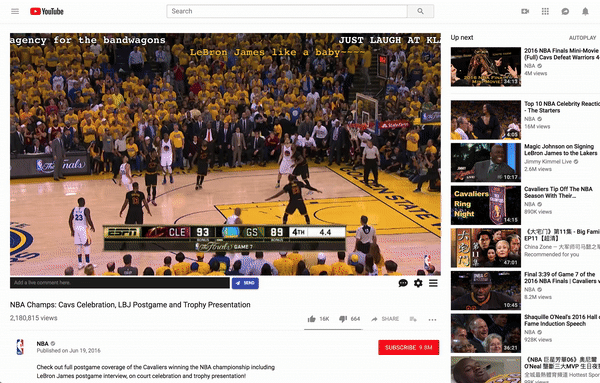This screenshot has width=600, height=383.
Task: Click the video title text
Action: (130, 305)
